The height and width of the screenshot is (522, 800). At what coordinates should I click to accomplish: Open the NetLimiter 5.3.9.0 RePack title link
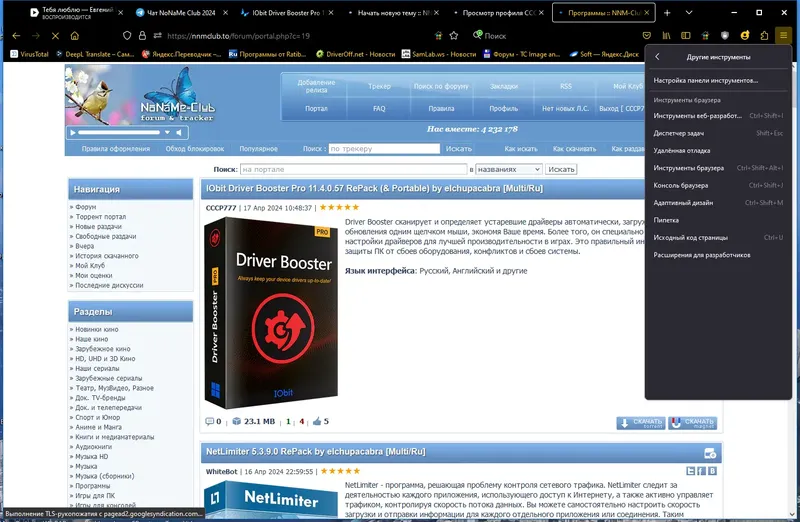click(315, 452)
